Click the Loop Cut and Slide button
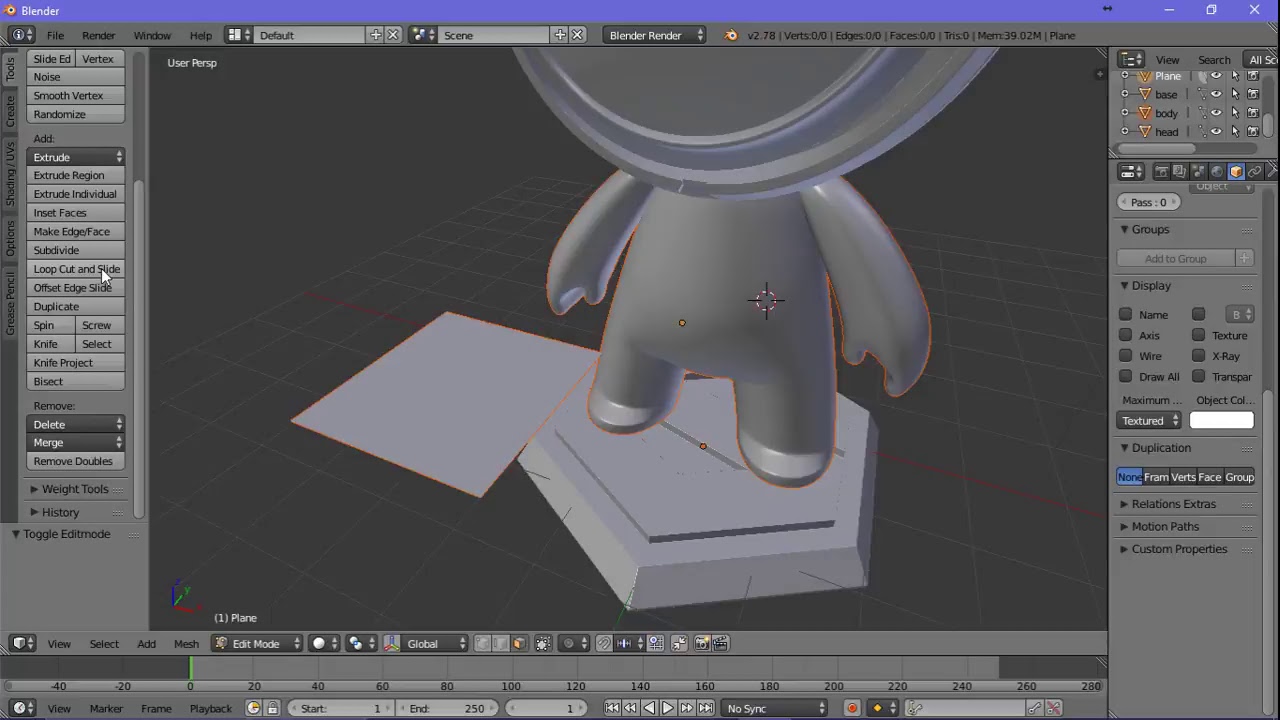1280x720 pixels. (x=76, y=269)
